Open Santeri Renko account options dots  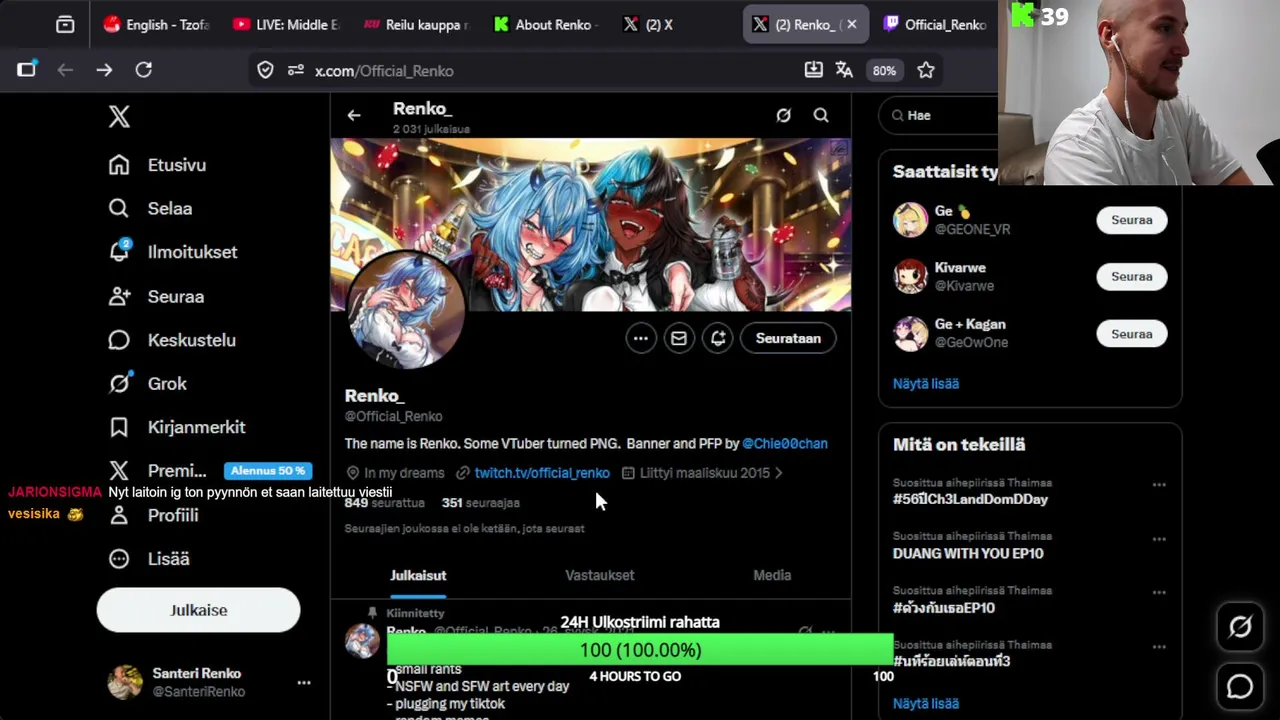tap(304, 683)
